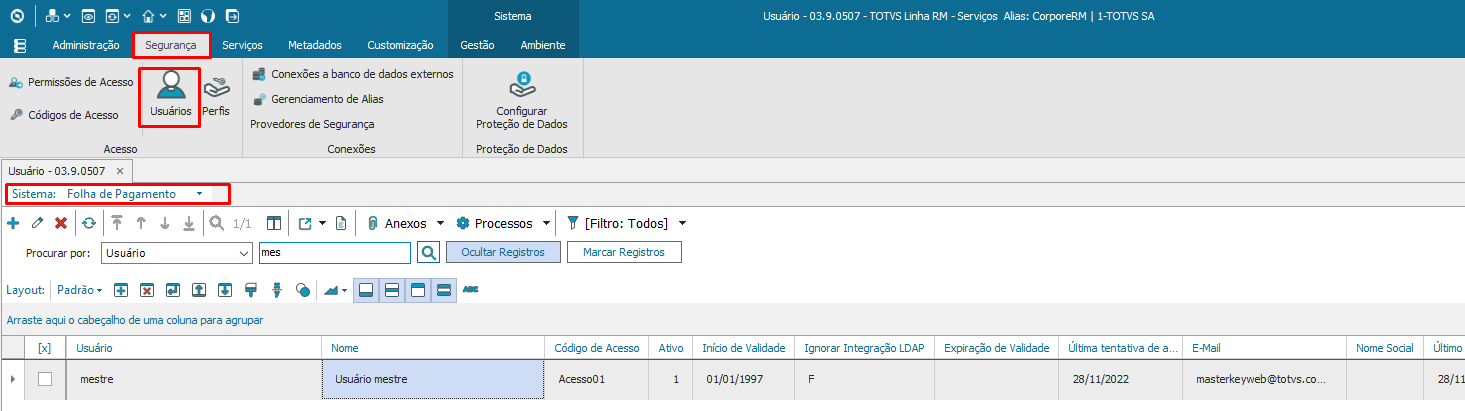Click the paint roller format icon
1465x411 pixels.
coord(251,290)
